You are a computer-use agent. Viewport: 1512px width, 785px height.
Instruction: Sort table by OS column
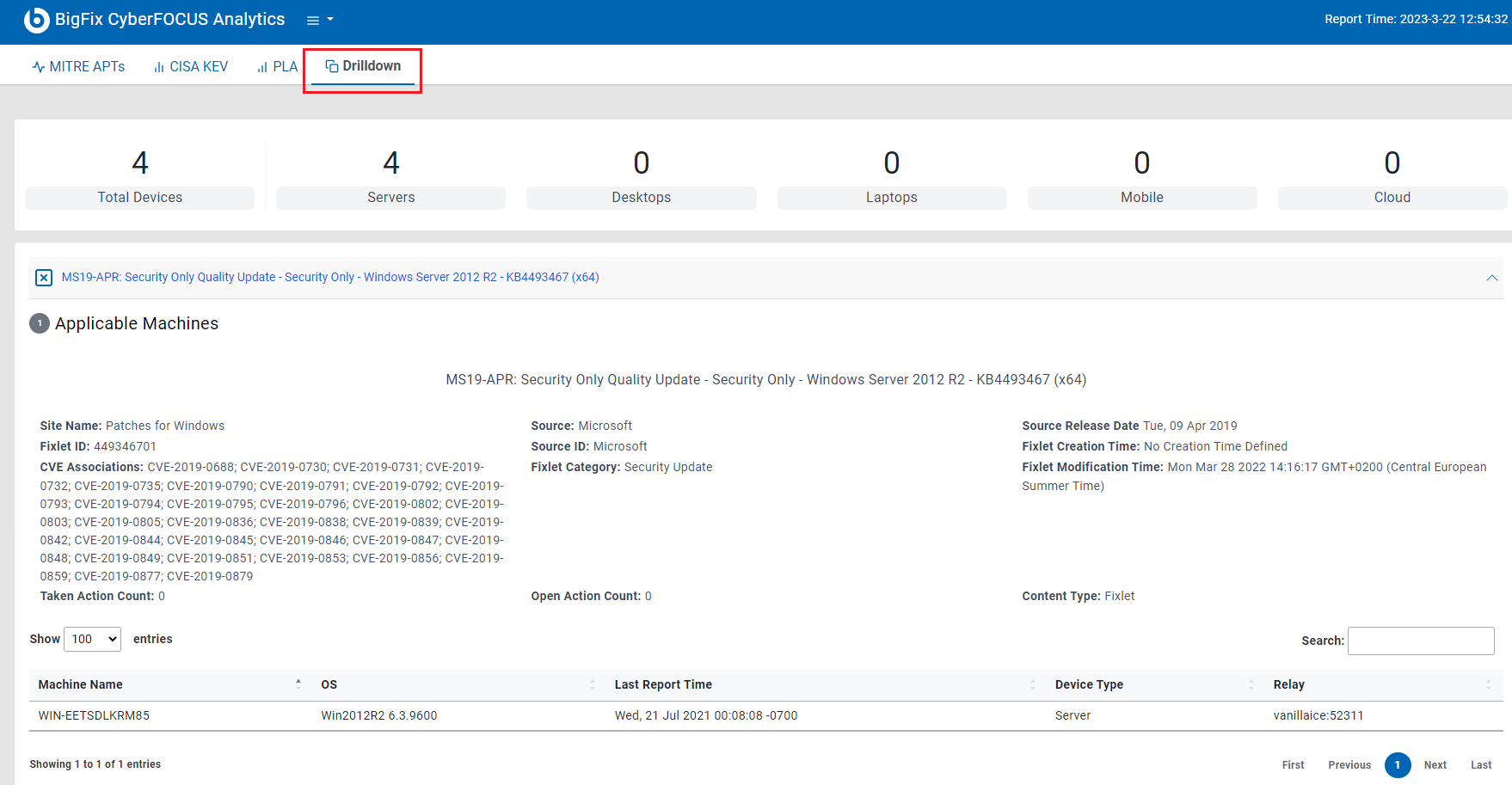(329, 684)
